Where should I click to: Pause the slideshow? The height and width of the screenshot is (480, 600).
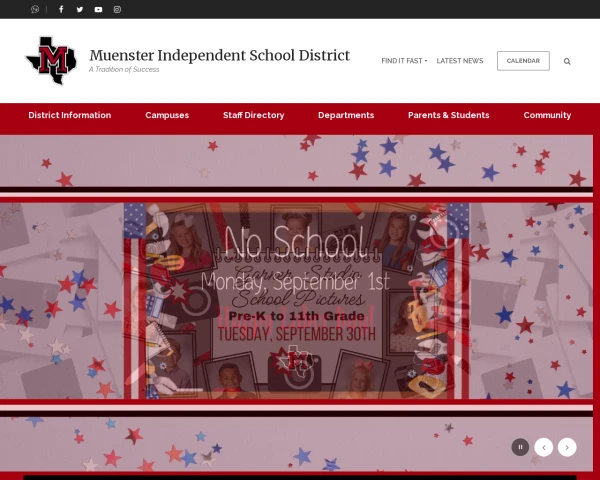(x=520, y=447)
